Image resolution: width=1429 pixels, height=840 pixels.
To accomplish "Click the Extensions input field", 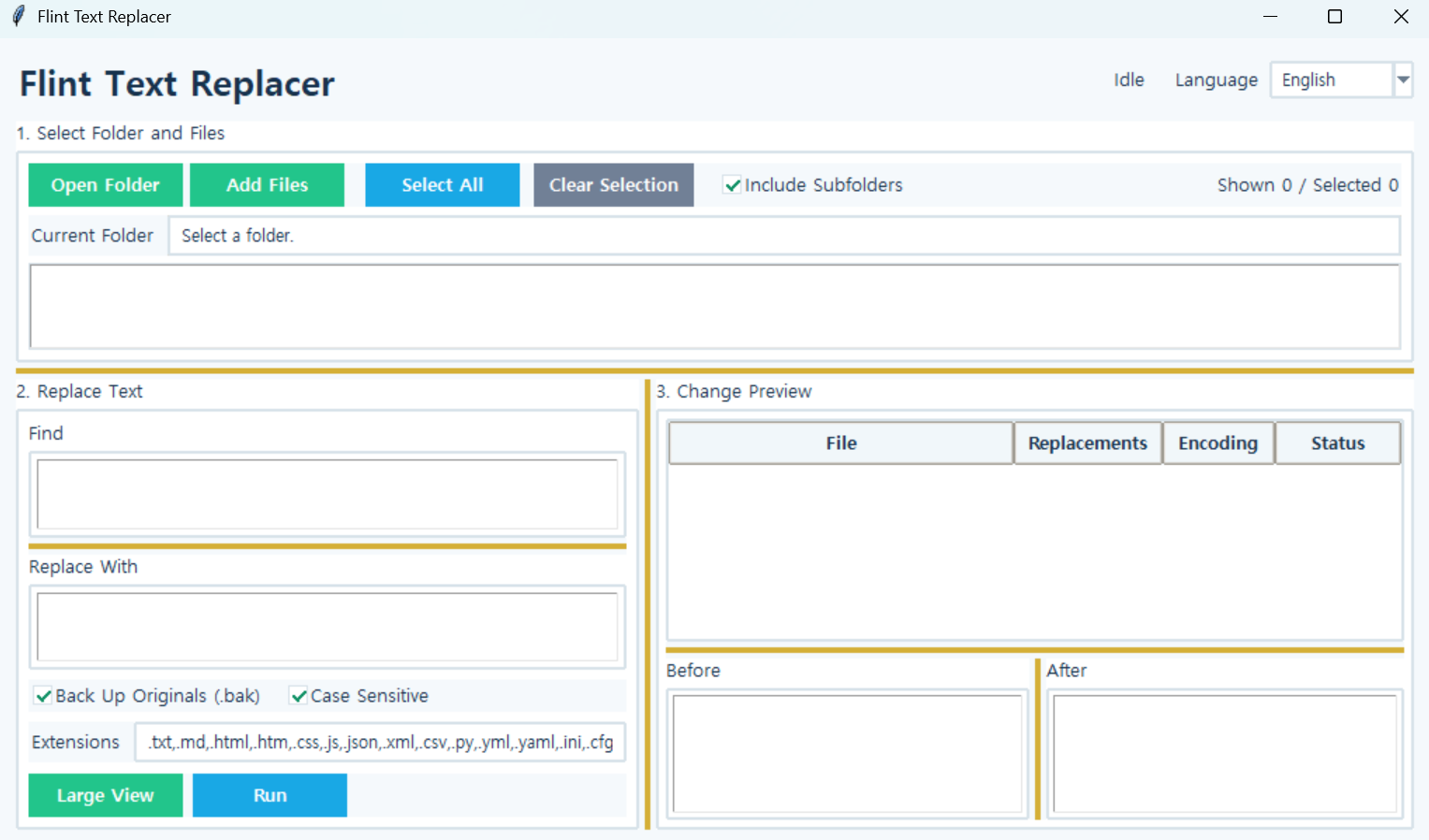I will (380, 743).
